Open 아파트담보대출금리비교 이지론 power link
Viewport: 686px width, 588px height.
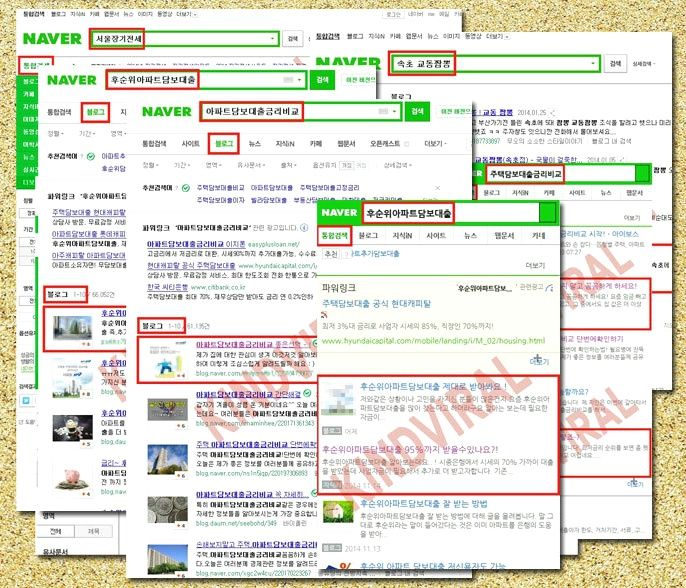coord(196,244)
